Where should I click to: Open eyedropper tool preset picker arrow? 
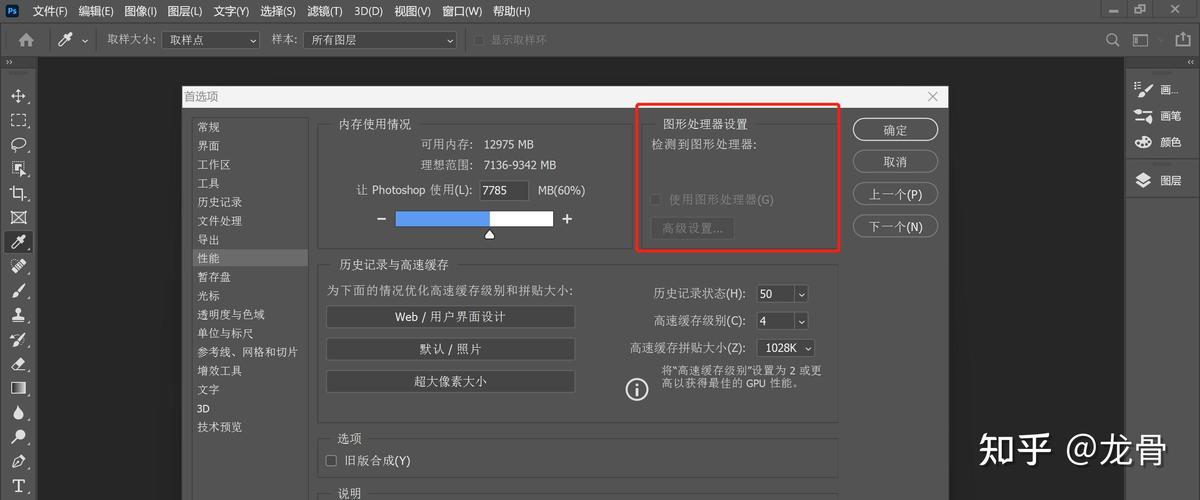85,40
